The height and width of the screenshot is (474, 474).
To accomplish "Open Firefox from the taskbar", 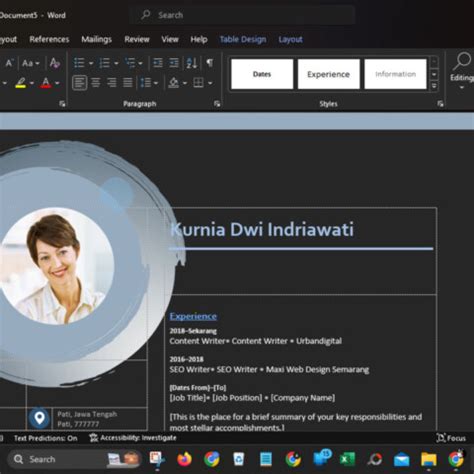I will pyautogui.click(x=184, y=459).
